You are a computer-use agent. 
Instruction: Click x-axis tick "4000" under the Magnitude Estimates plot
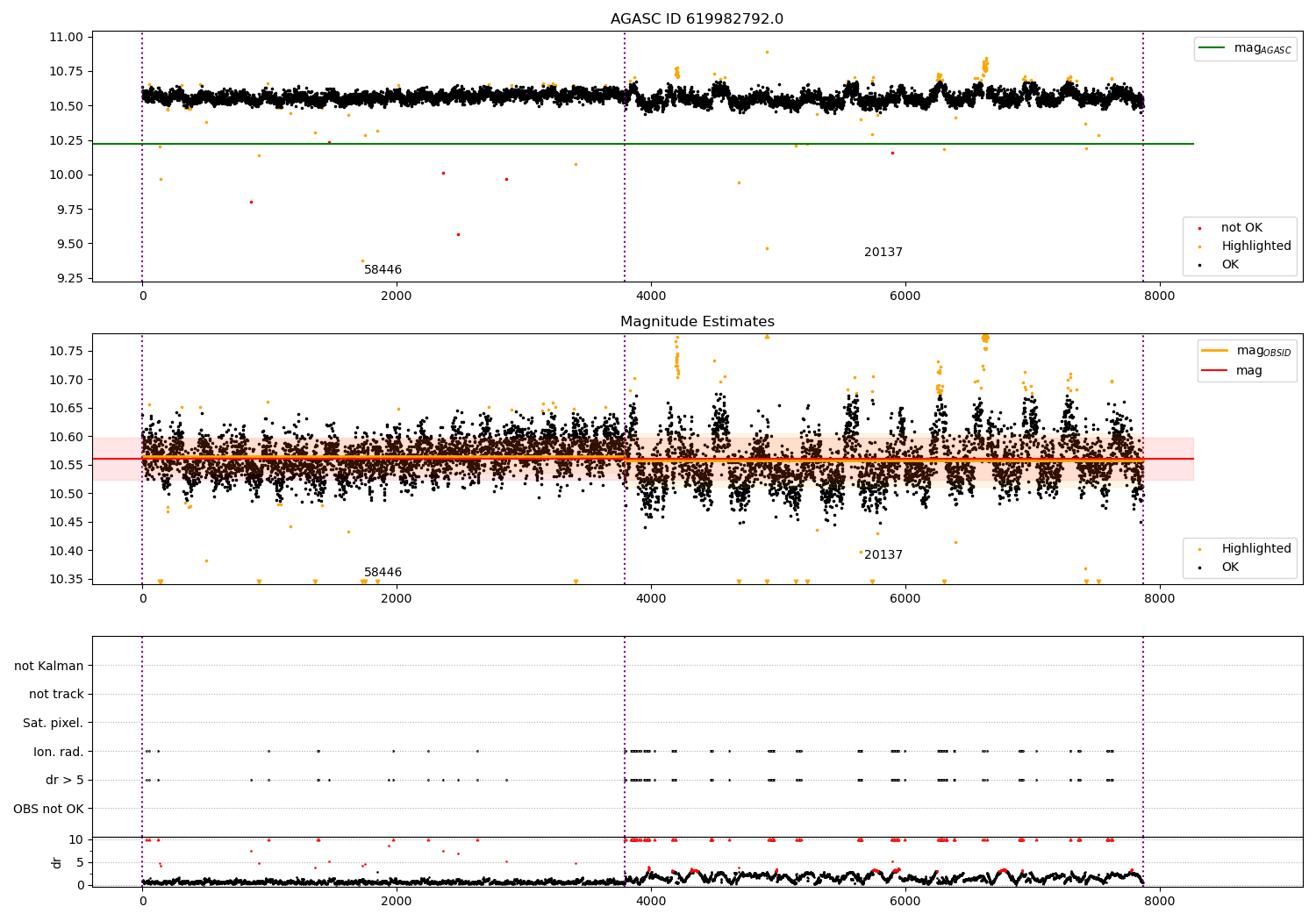[650, 598]
